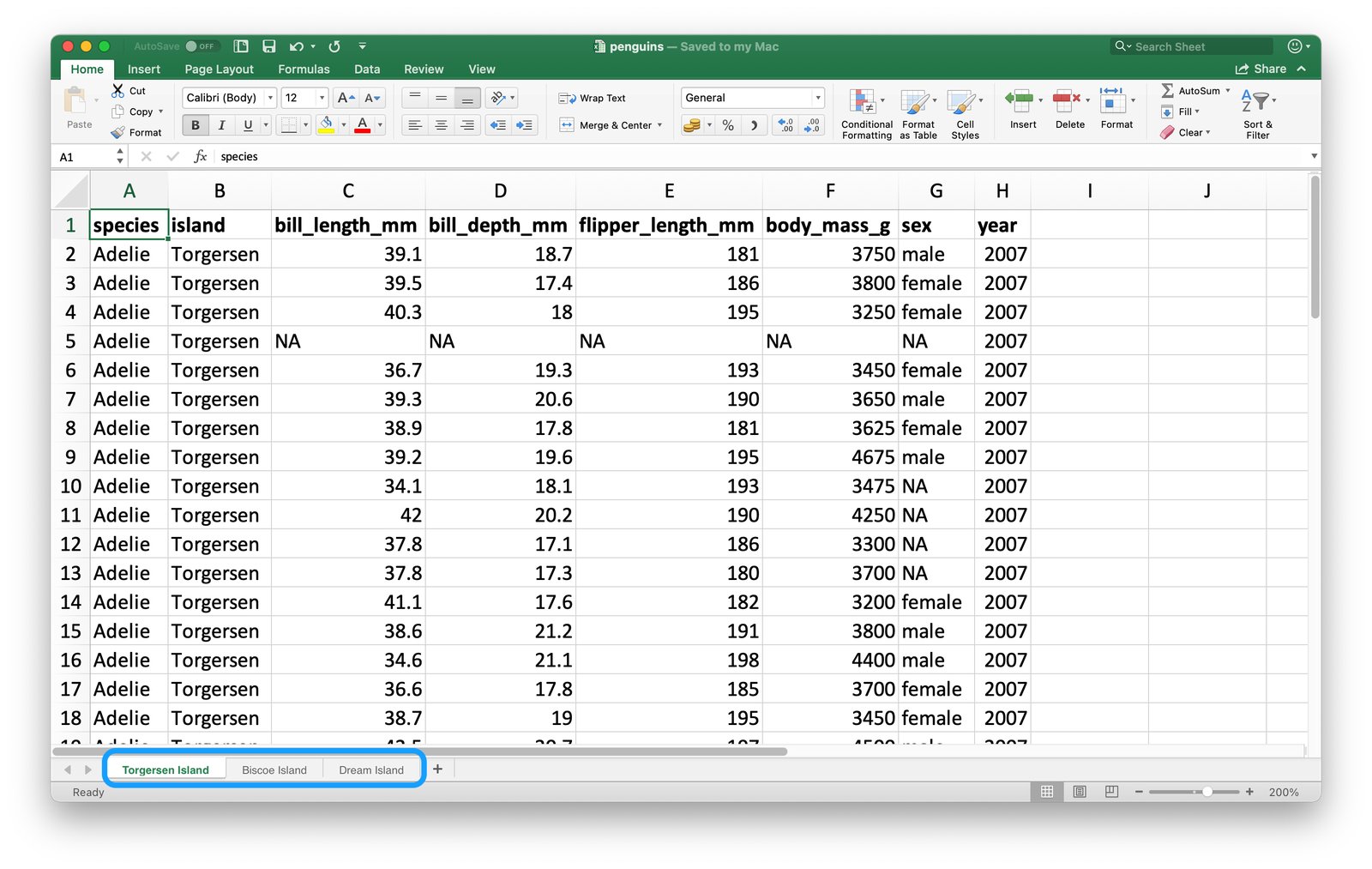Expand the formula bar with chevron
This screenshot has height=869, width=1372.
coord(1314,156)
